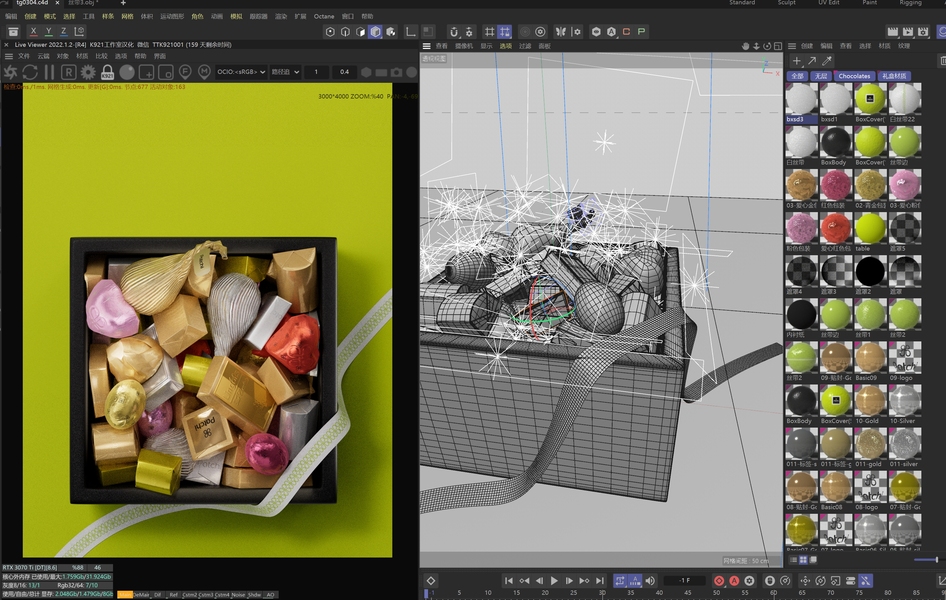Image resolution: width=946 pixels, height=600 pixels.
Task: Click the orange C icon in toolbar
Action: pyautogui.click(x=626, y=31)
